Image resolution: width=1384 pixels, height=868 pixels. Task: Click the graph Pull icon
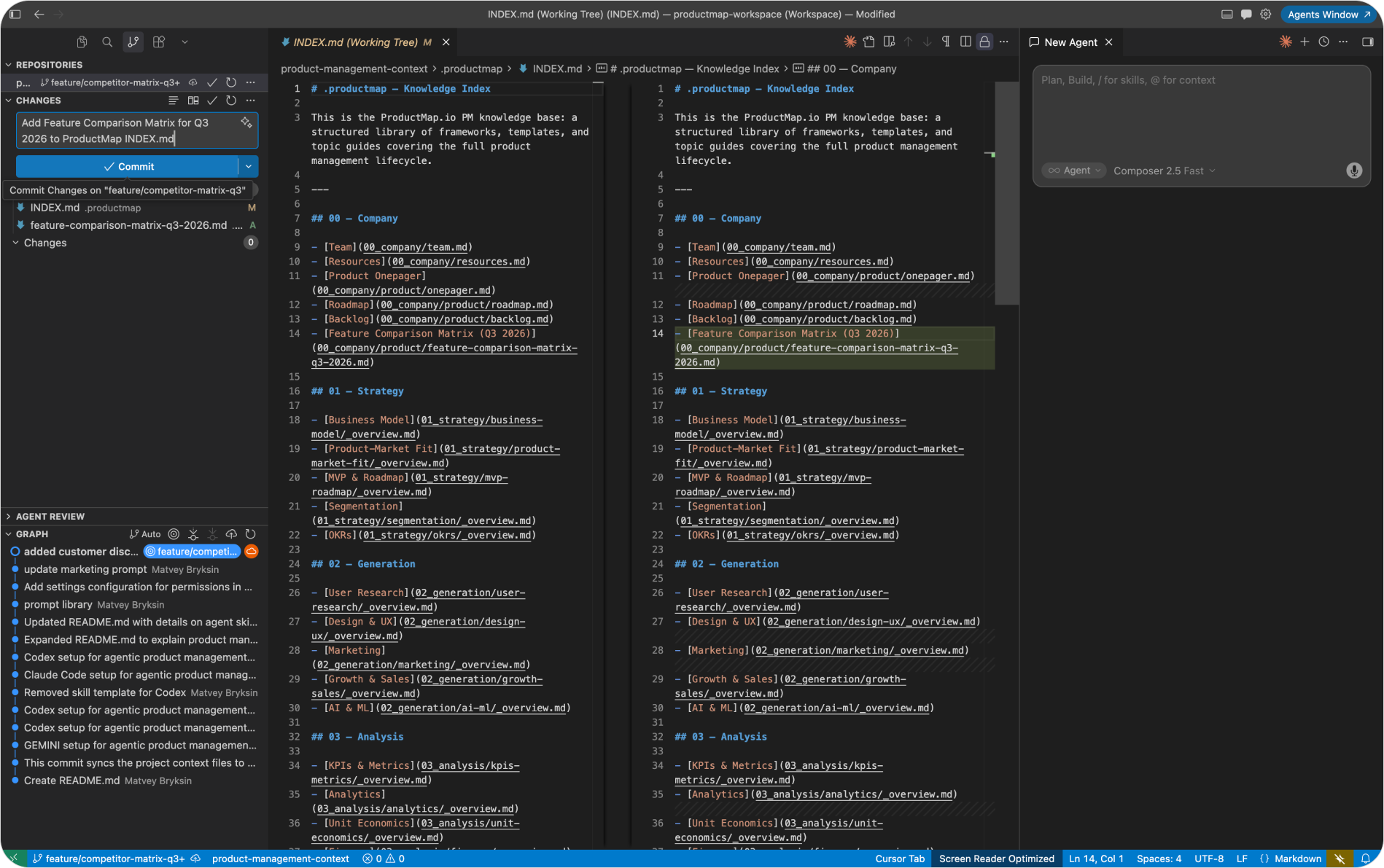(193, 534)
